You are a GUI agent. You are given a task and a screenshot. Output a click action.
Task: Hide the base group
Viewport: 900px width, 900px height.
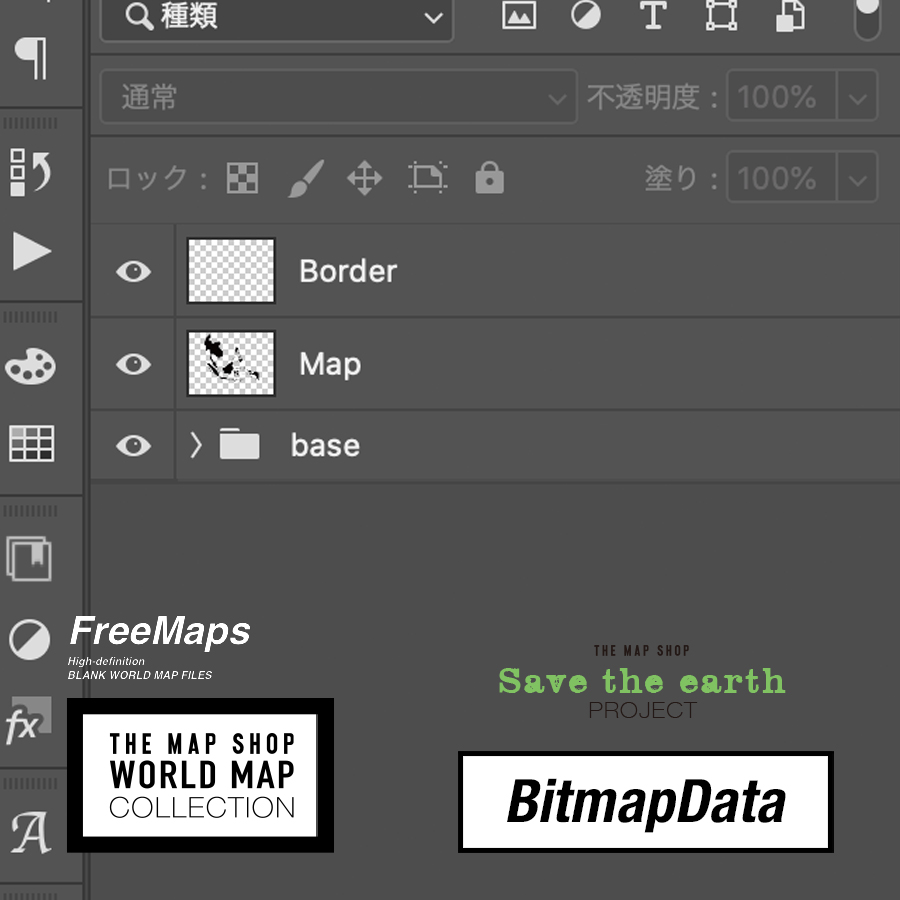tap(133, 445)
